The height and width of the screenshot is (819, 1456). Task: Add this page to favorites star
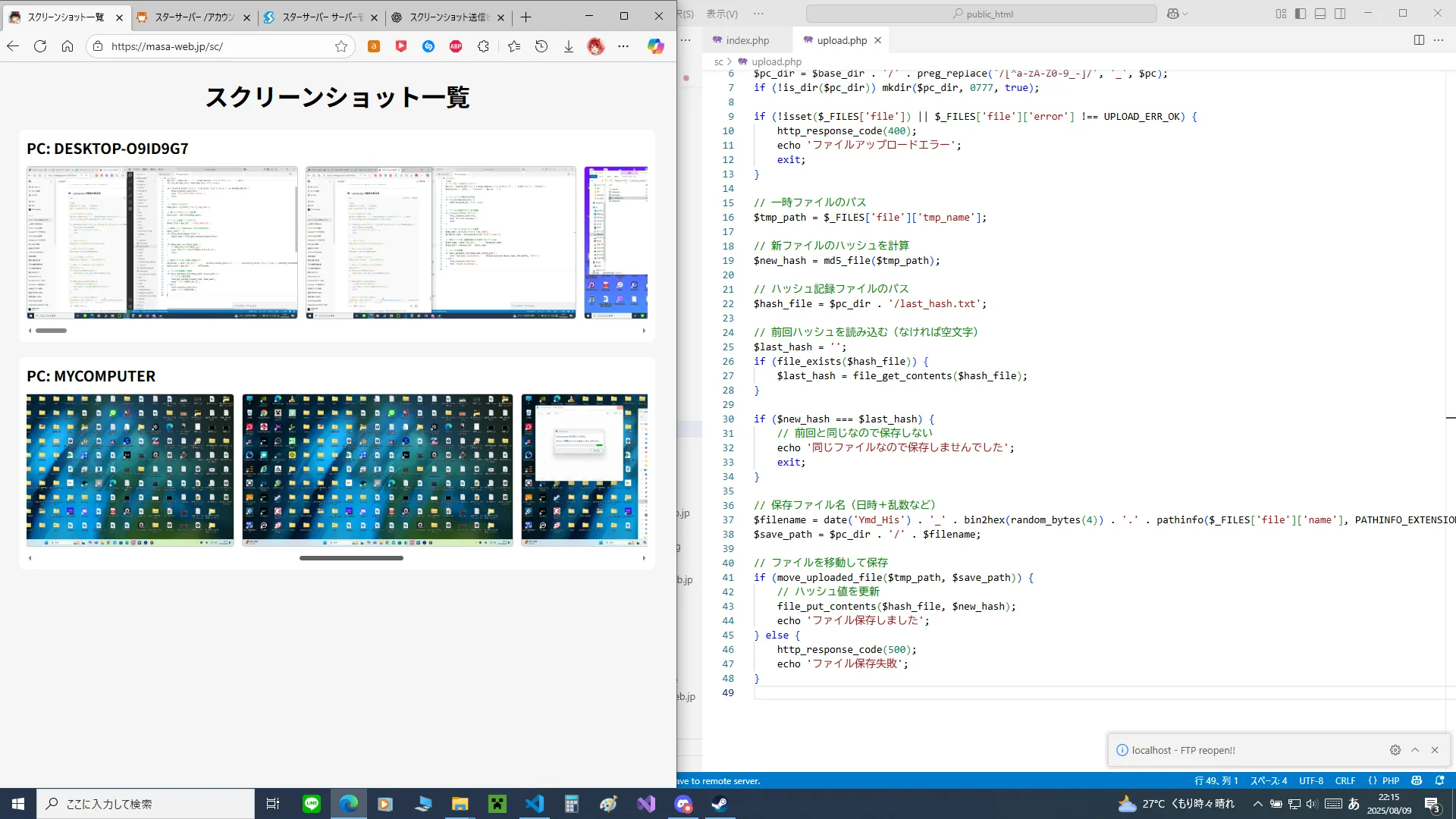pyautogui.click(x=341, y=46)
